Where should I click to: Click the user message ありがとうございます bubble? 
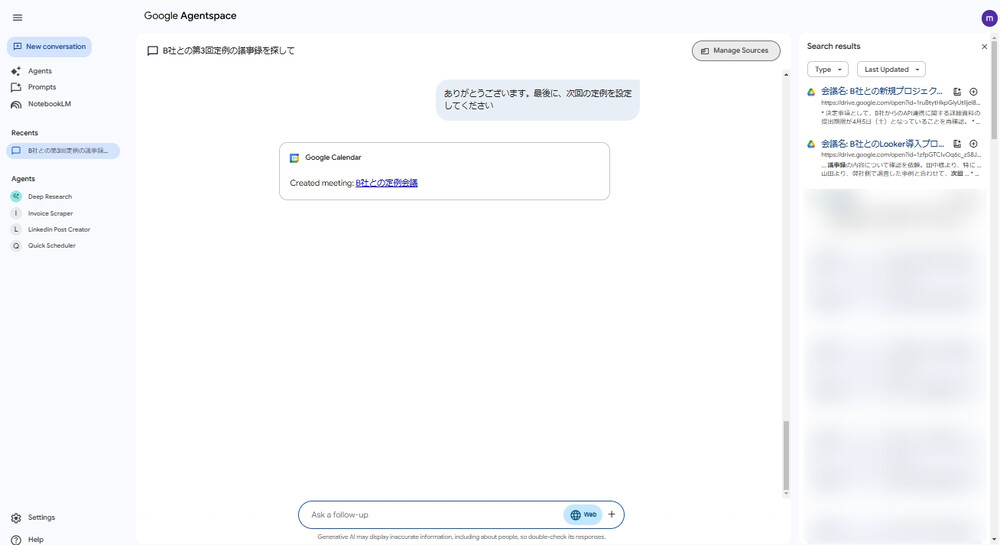[538, 99]
